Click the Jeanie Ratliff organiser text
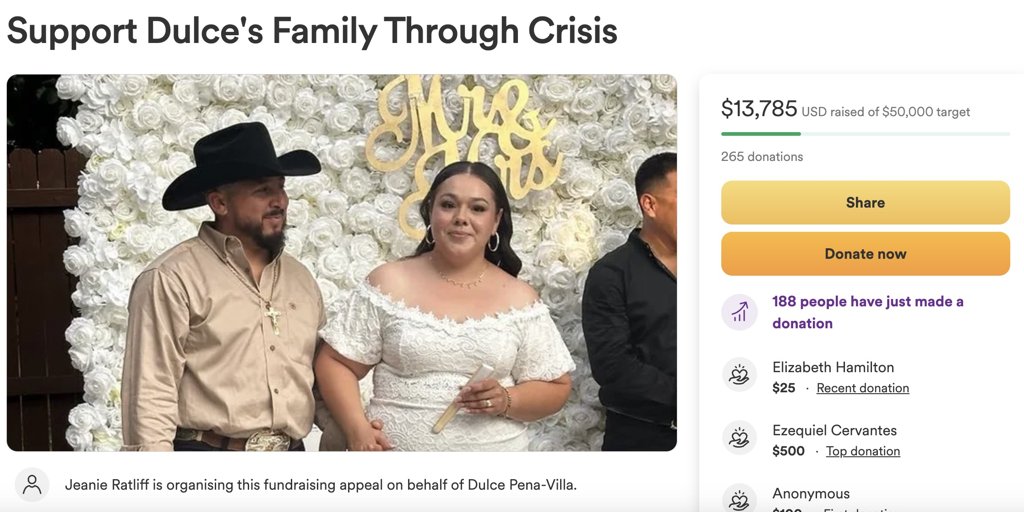Viewport: 1024px width, 512px height. point(320,485)
